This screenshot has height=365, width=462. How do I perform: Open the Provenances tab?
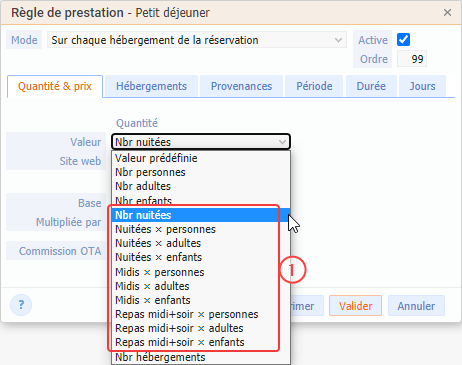pyautogui.click(x=241, y=86)
